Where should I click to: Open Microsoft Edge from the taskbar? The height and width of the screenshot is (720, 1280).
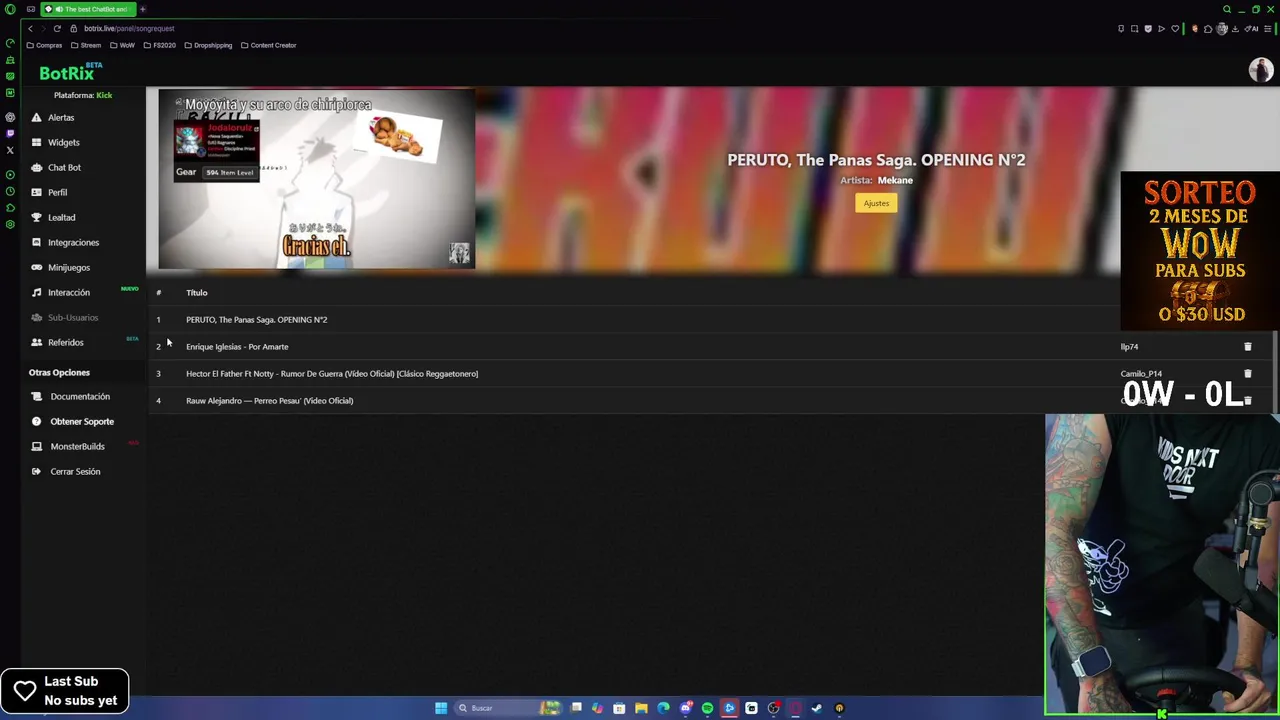pyautogui.click(x=663, y=708)
